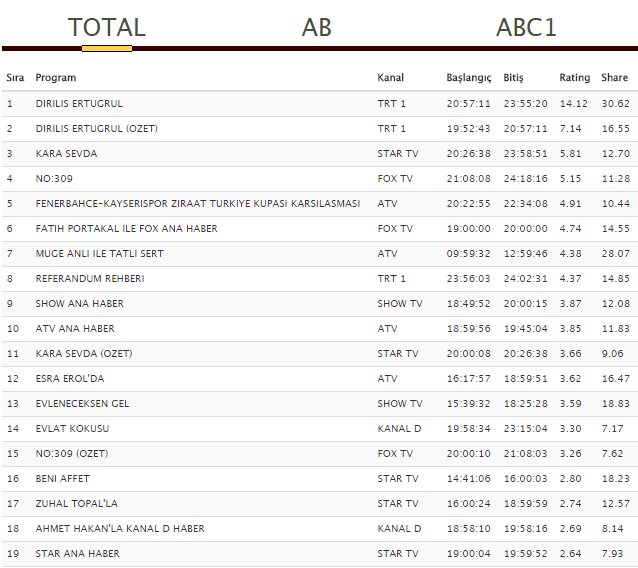Click start time 09:59:32
638x568 pixels.
pyautogui.click(x=469, y=253)
